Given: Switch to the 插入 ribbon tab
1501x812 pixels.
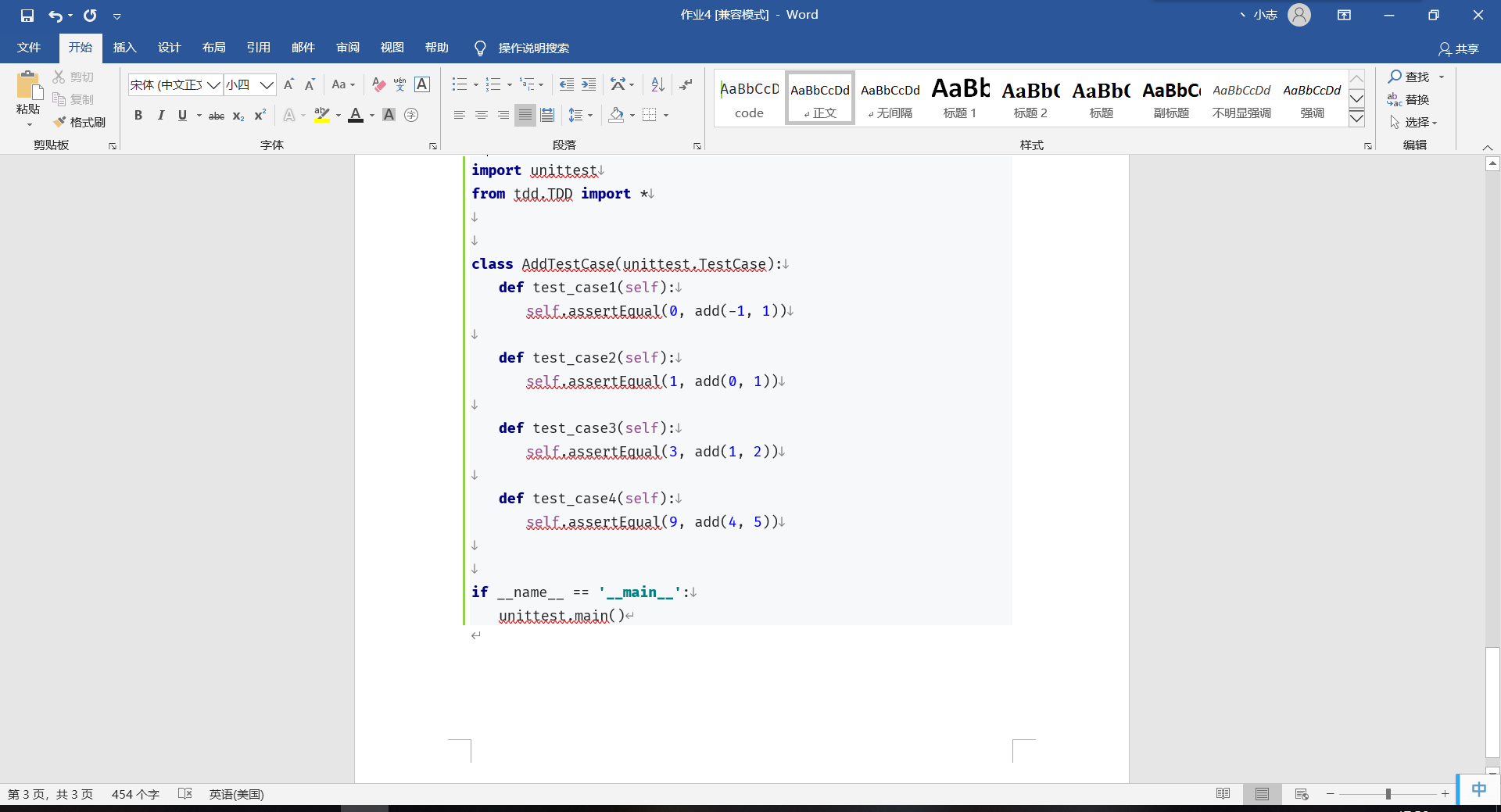Looking at the screenshot, I should pyautogui.click(x=124, y=48).
